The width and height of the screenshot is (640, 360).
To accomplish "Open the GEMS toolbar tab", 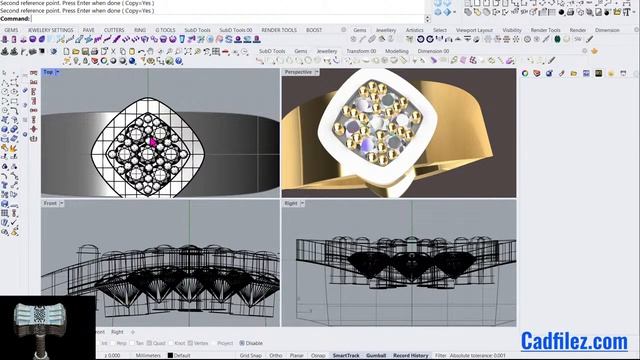I will [11, 30].
